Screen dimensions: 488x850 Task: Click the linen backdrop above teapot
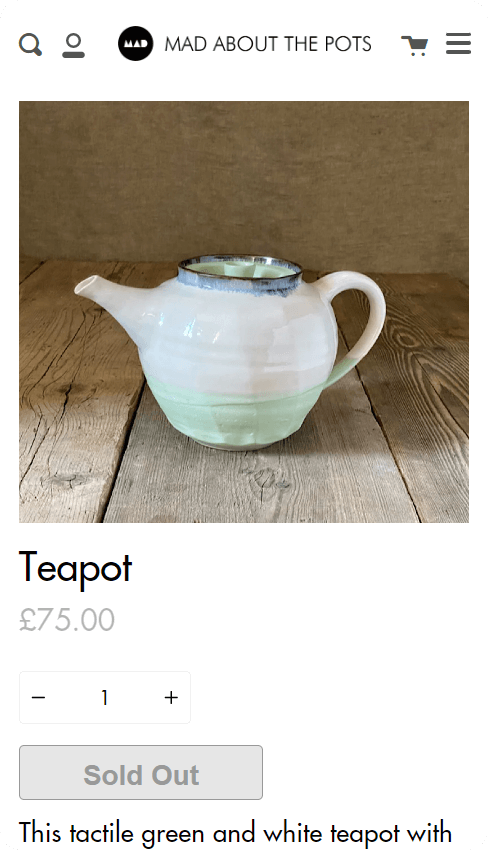click(x=244, y=173)
